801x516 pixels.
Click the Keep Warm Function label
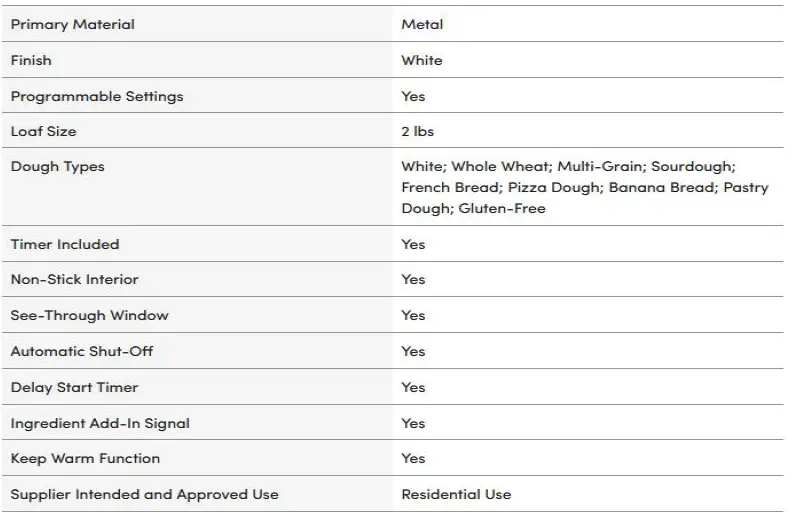85,458
